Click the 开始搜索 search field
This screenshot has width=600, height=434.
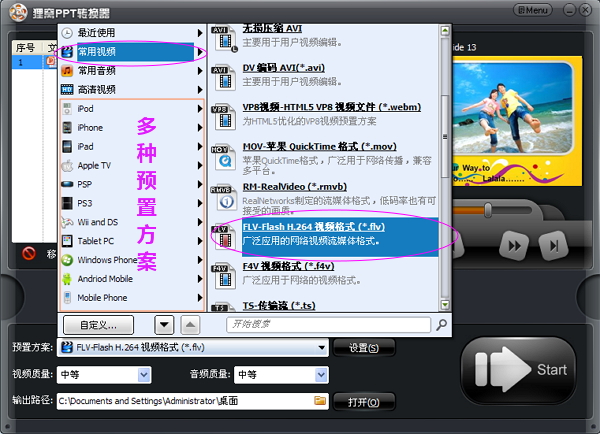point(328,325)
